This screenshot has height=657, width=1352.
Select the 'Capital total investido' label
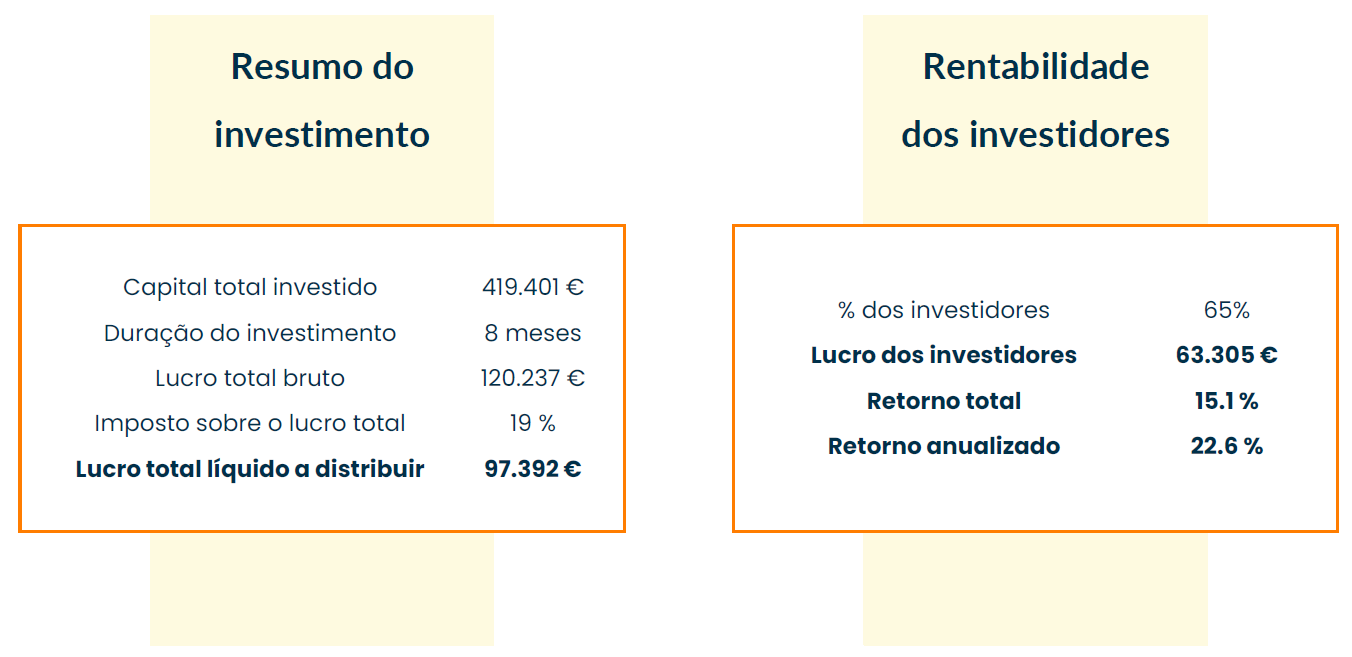click(x=250, y=287)
